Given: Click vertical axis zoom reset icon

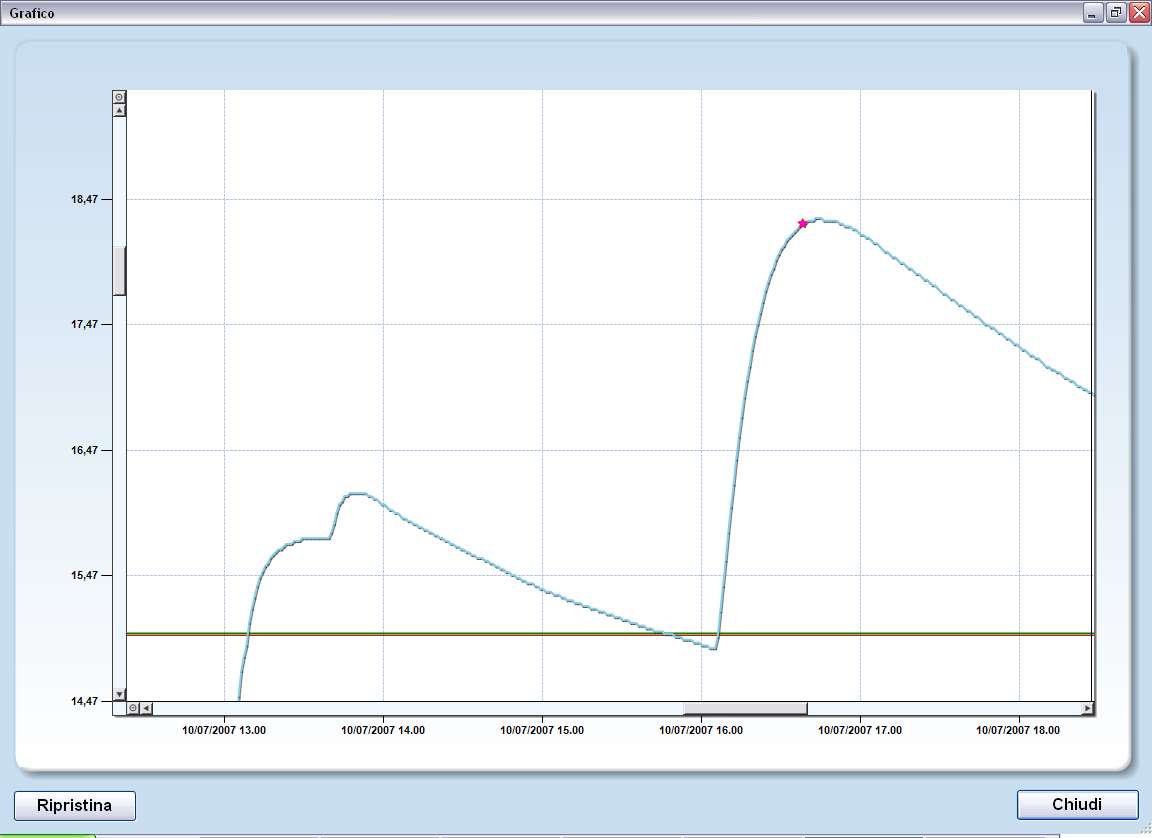Looking at the screenshot, I should [119, 97].
